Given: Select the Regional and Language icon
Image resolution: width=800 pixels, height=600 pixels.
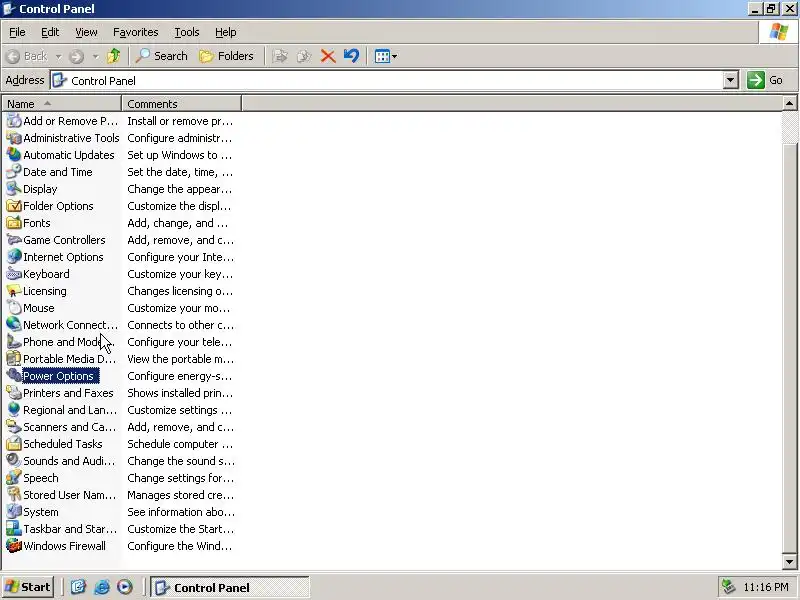Looking at the screenshot, I should point(14,410).
